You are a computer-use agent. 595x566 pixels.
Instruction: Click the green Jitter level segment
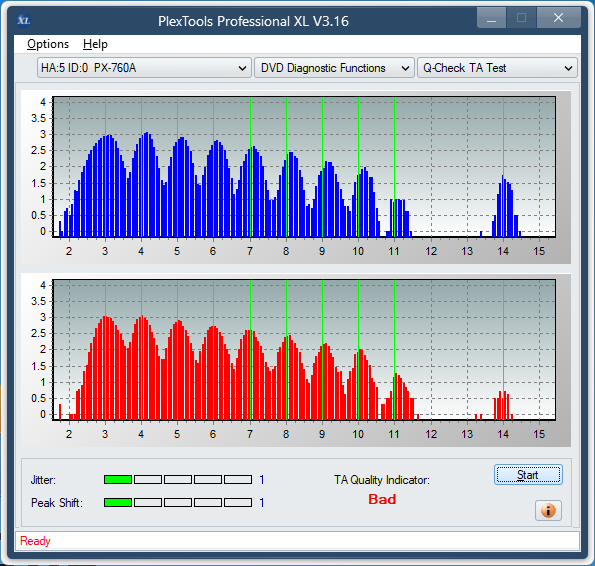pyautogui.click(x=118, y=480)
